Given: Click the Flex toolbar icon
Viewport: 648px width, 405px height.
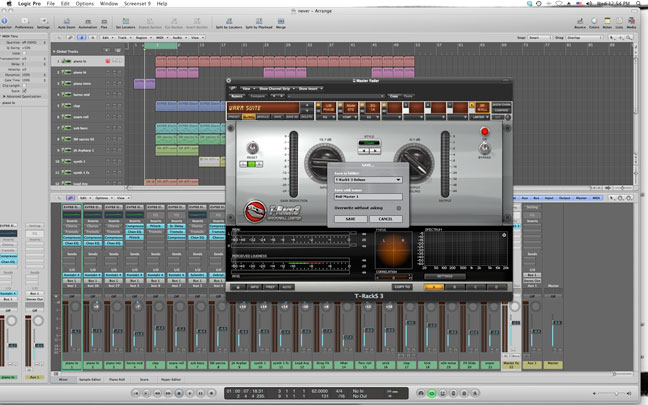Looking at the screenshot, I should (104, 22).
